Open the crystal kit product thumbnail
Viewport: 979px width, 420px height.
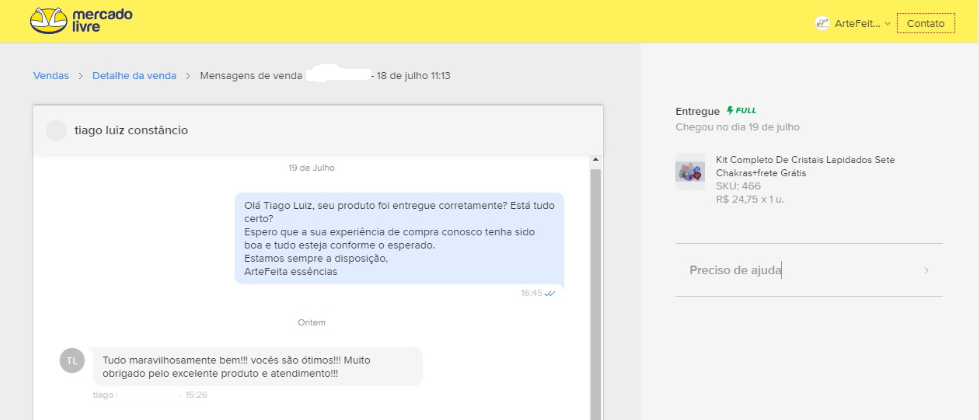tap(690, 172)
